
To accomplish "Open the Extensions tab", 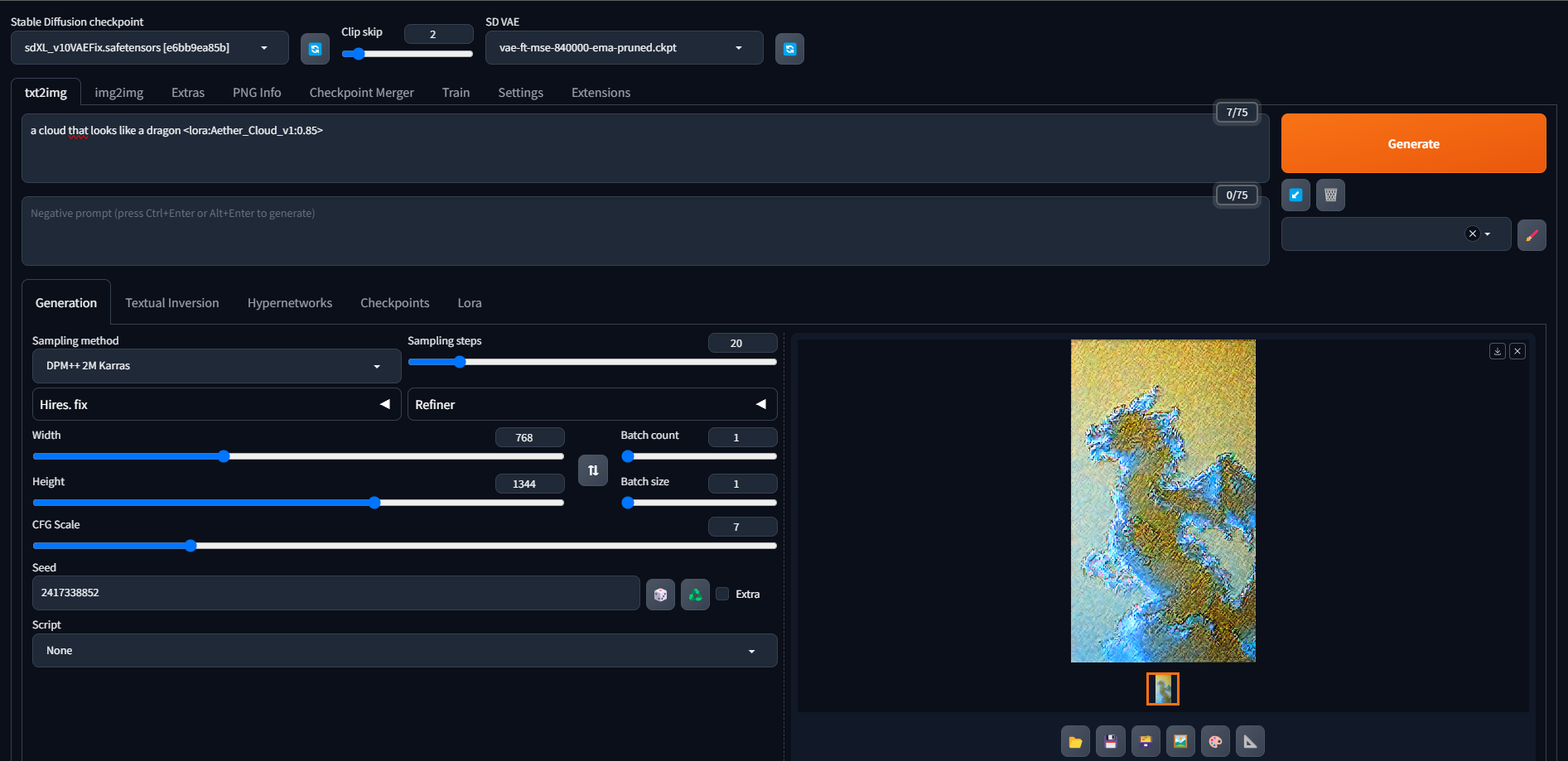I will coord(601,93).
